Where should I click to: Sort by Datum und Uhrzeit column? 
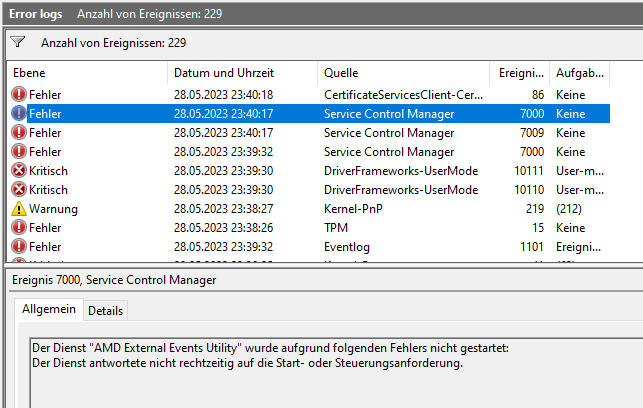[x=242, y=73]
